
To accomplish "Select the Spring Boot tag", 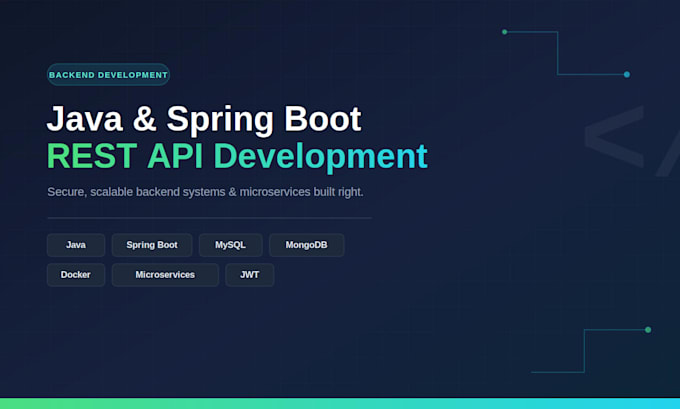I will point(152,245).
